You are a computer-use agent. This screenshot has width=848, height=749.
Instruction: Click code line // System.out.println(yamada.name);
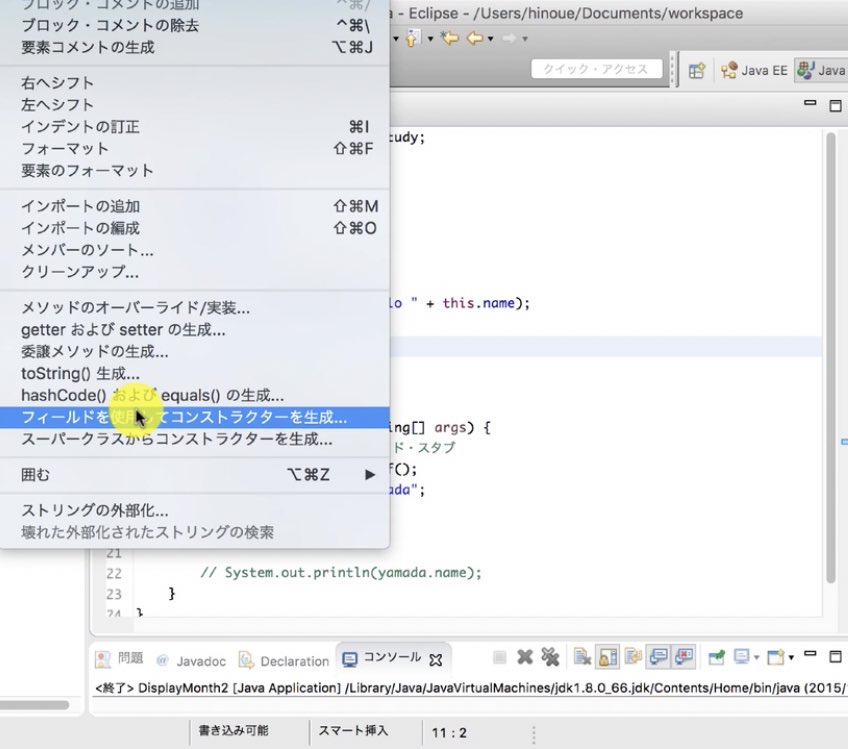click(340, 573)
